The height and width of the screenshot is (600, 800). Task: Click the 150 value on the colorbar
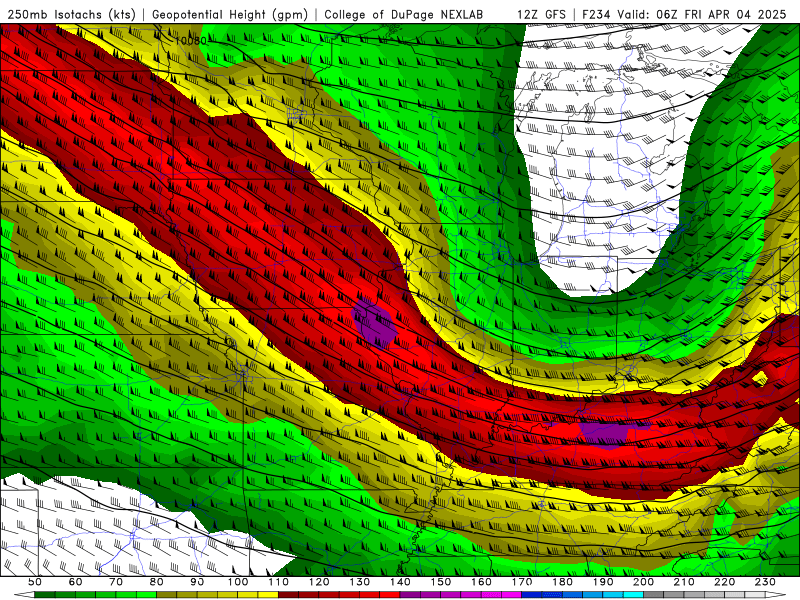[x=441, y=582]
